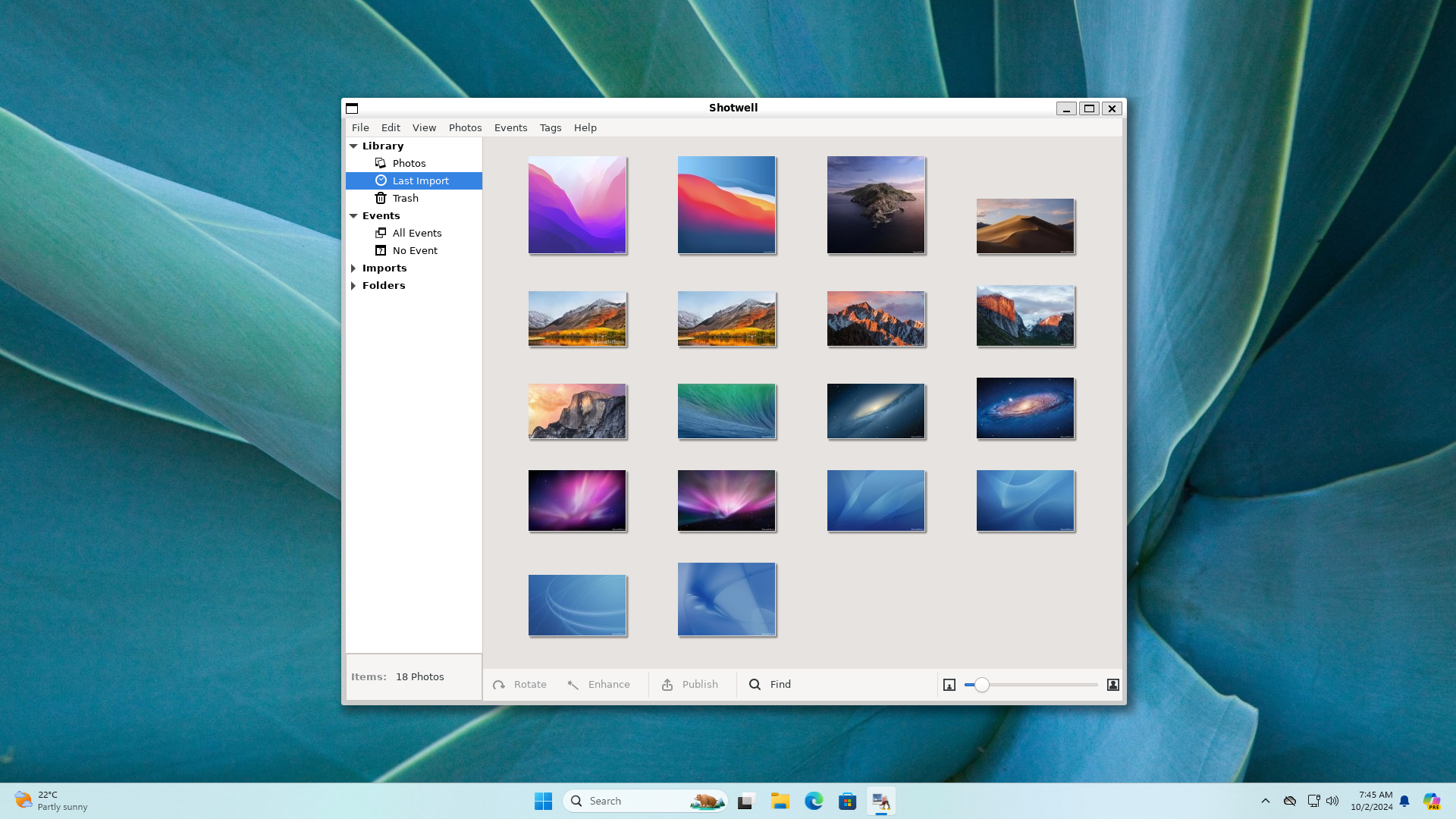Select the El Capitan cliff thumbnail
The width and height of the screenshot is (1456, 819).
point(1025,315)
